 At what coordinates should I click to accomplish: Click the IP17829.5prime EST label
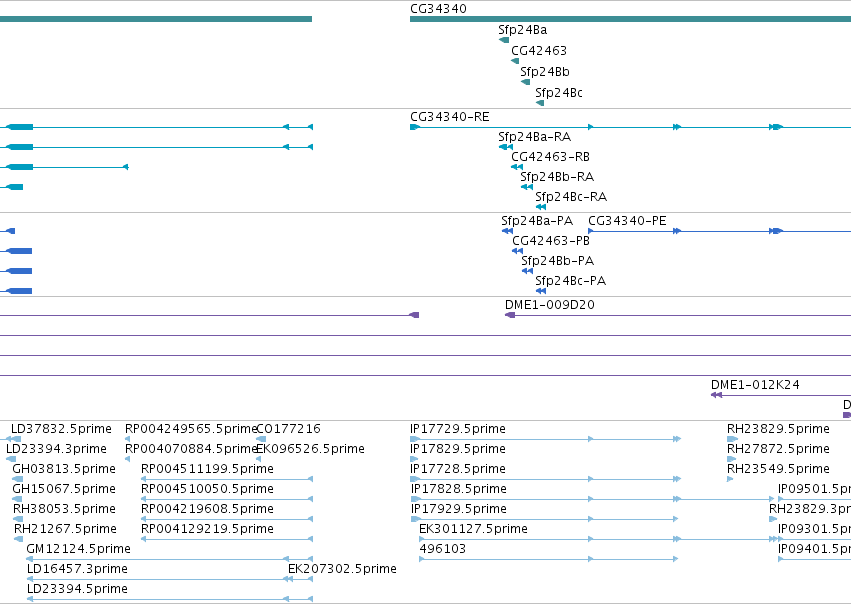pos(458,449)
